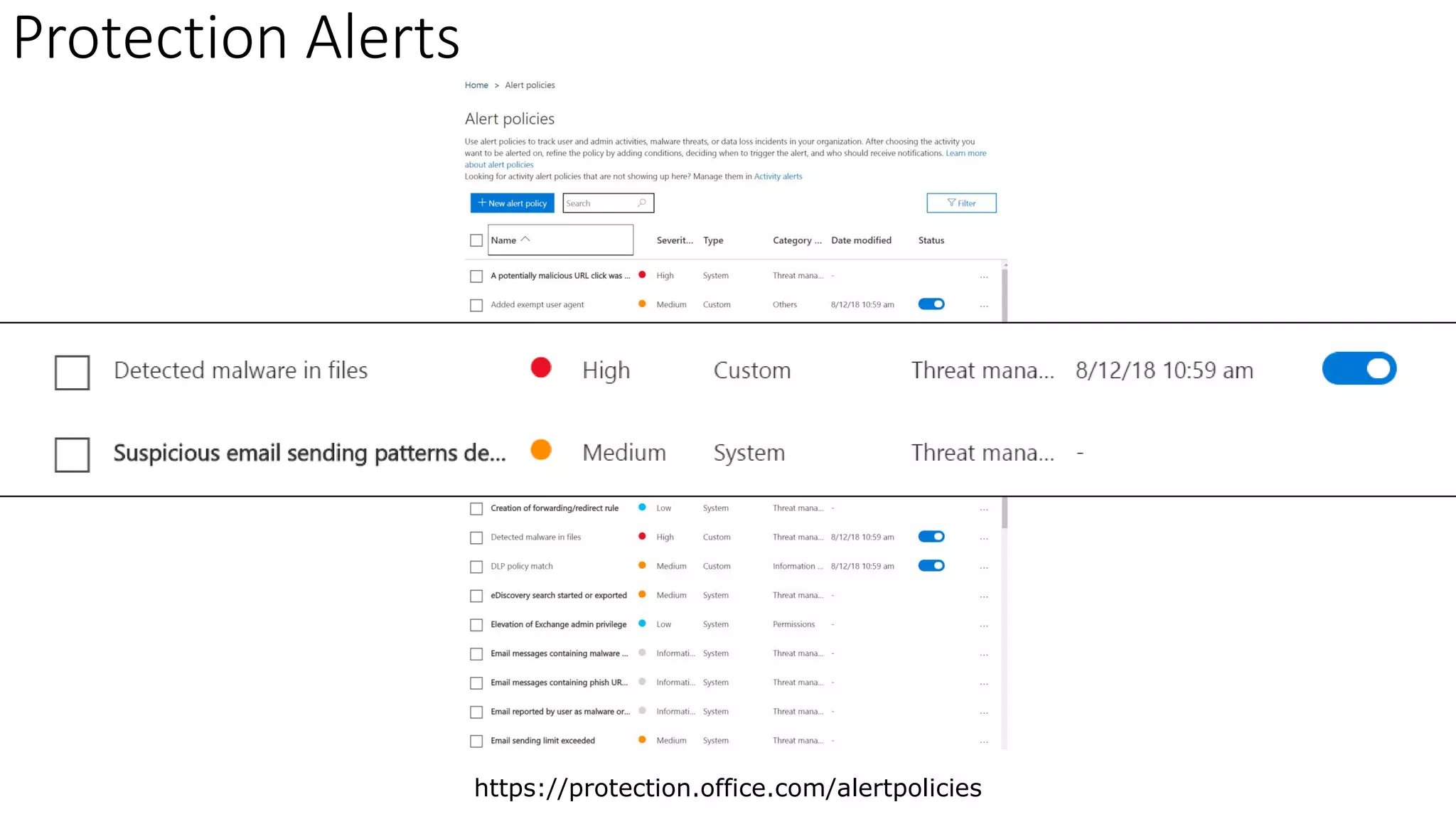1456x819 pixels.
Task: Open more options for Email containing malware row
Action: tap(984, 655)
